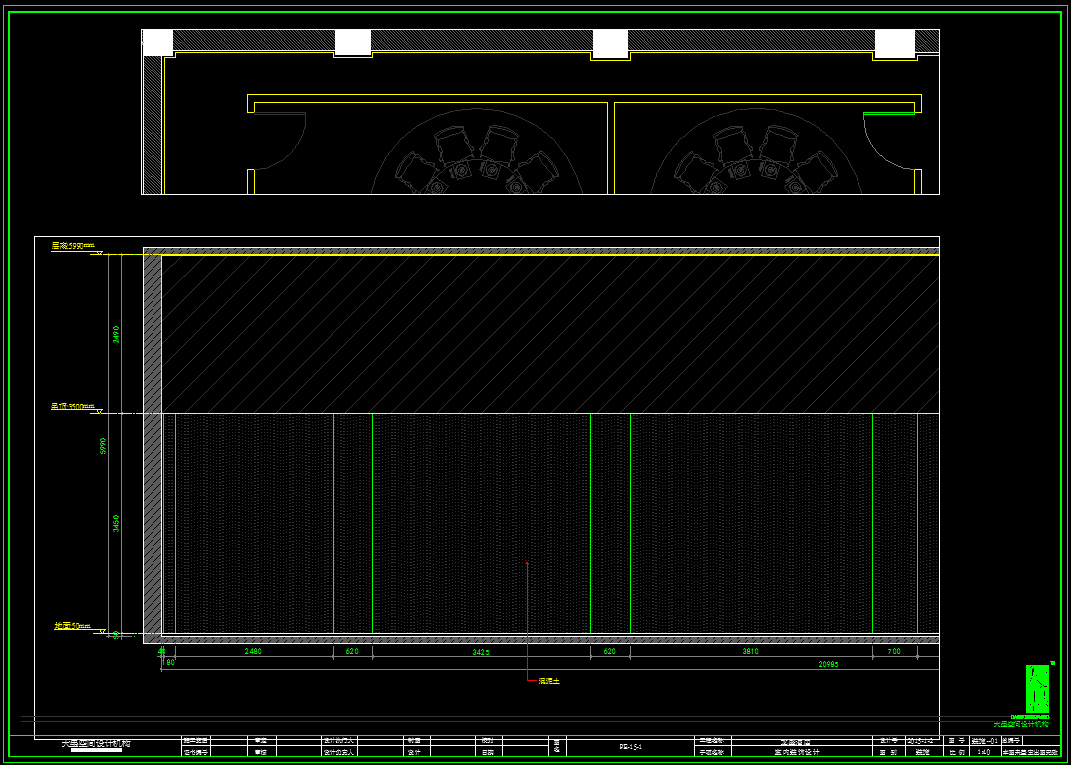This screenshot has height=765, width=1071.
Task: Select the 2490 vertical dimension text
Action: click(116, 334)
